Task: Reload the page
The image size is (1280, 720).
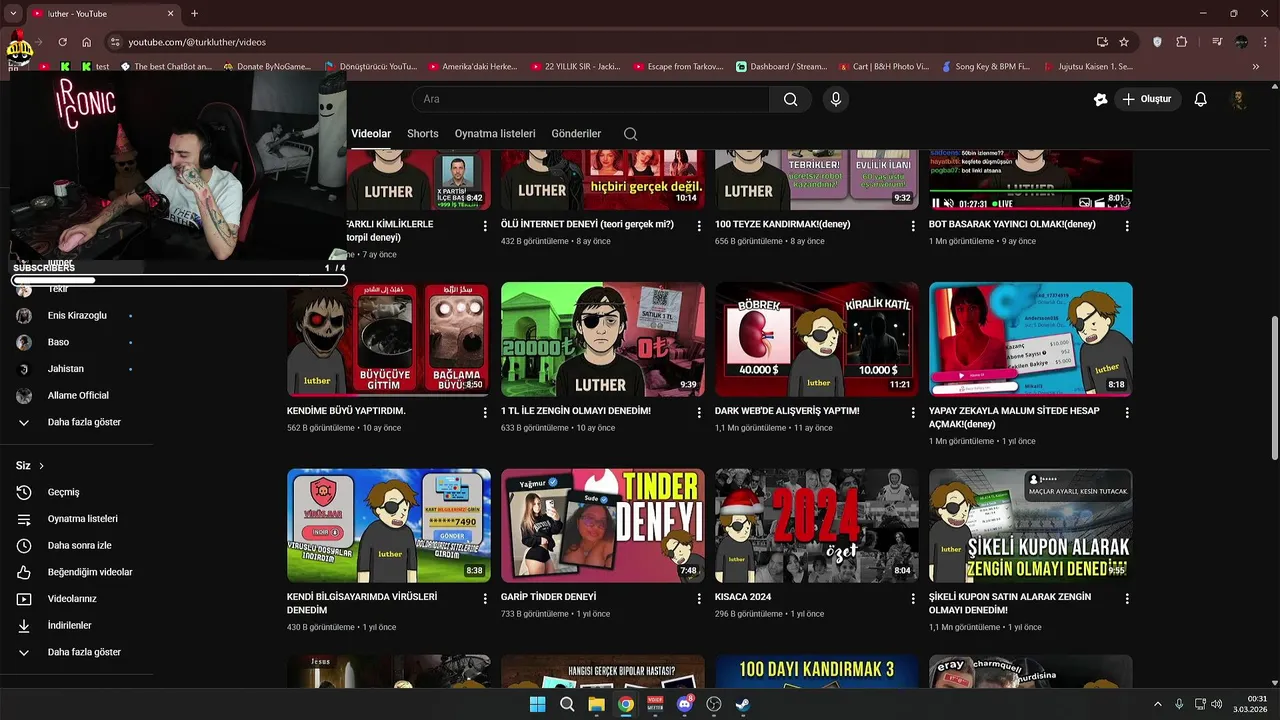Action: tap(62, 42)
